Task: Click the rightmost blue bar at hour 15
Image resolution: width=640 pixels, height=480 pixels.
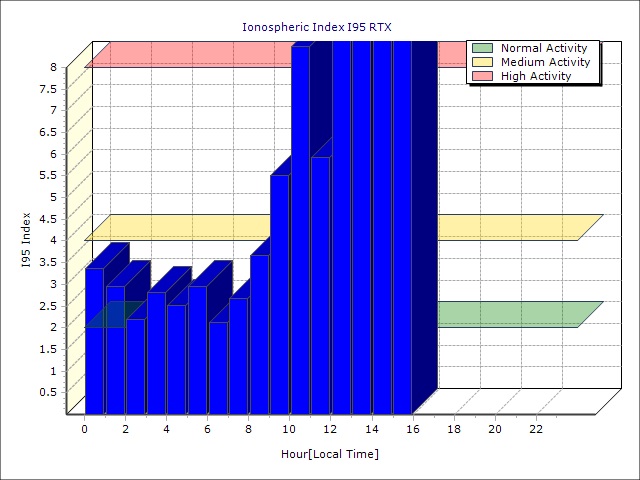Action: pyautogui.click(x=402, y=230)
